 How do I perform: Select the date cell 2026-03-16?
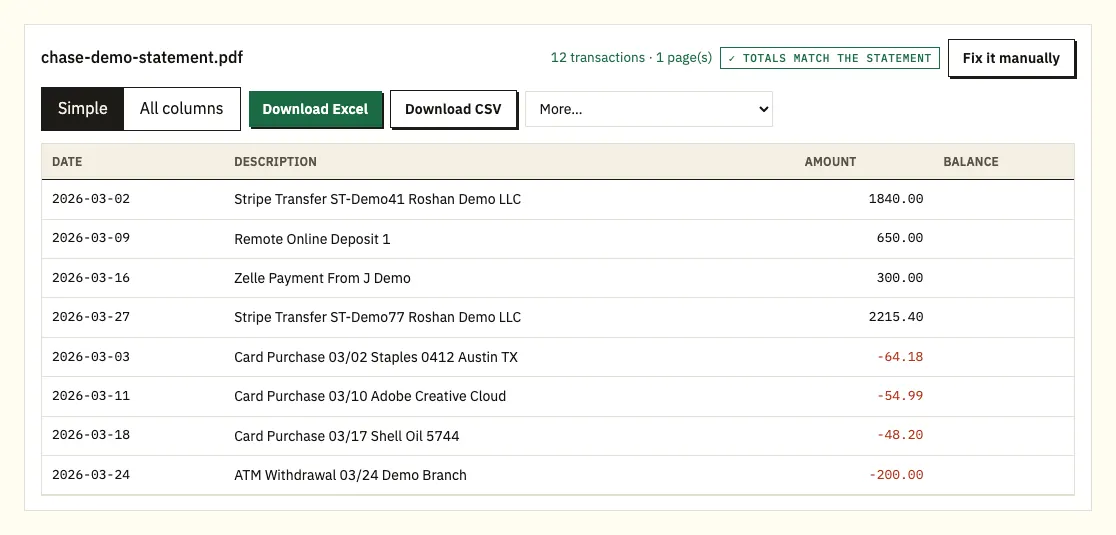pos(91,278)
